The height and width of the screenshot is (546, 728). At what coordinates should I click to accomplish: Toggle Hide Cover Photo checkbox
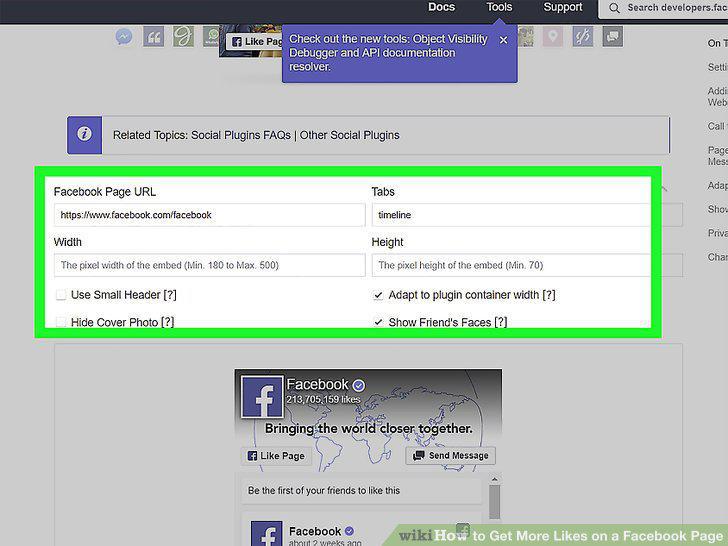[x=61, y=322]
